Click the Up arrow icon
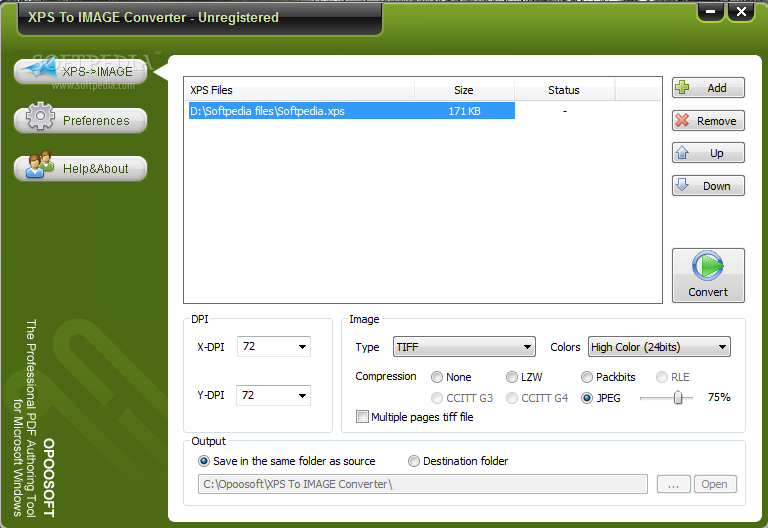Viewport: 768px width, 528px height. [x=682, y=153]
